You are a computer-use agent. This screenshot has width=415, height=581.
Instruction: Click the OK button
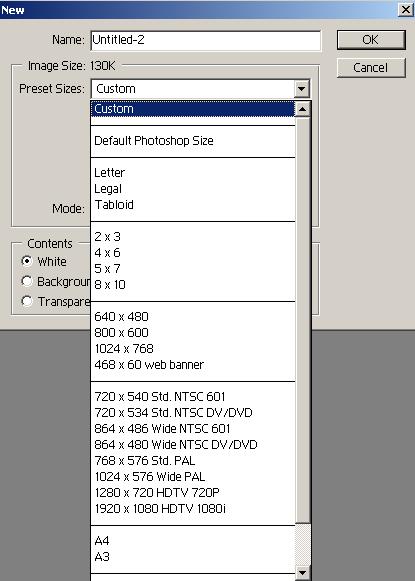pos(371,40)
